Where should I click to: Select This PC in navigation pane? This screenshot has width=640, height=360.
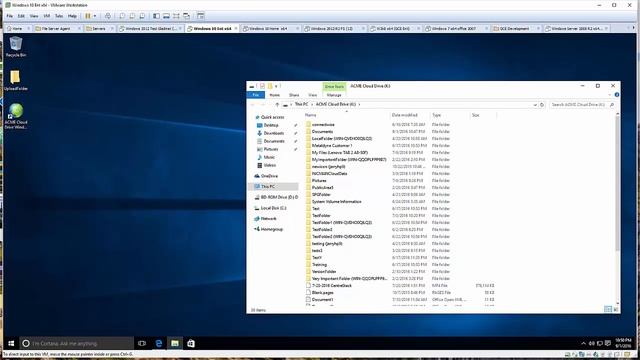click(273, 187)
